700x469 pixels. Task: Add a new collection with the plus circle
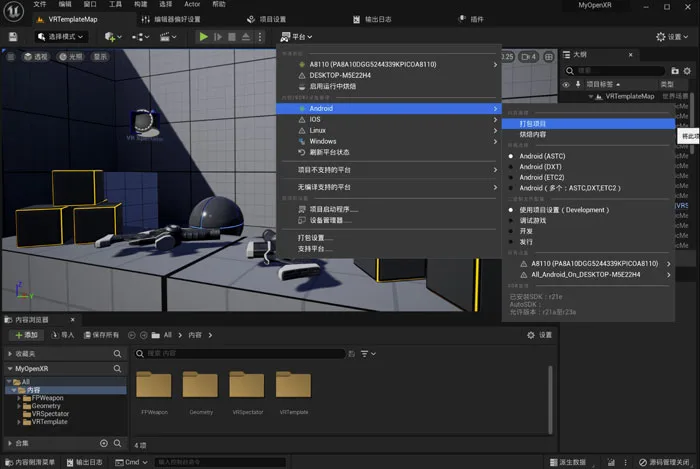104,443
